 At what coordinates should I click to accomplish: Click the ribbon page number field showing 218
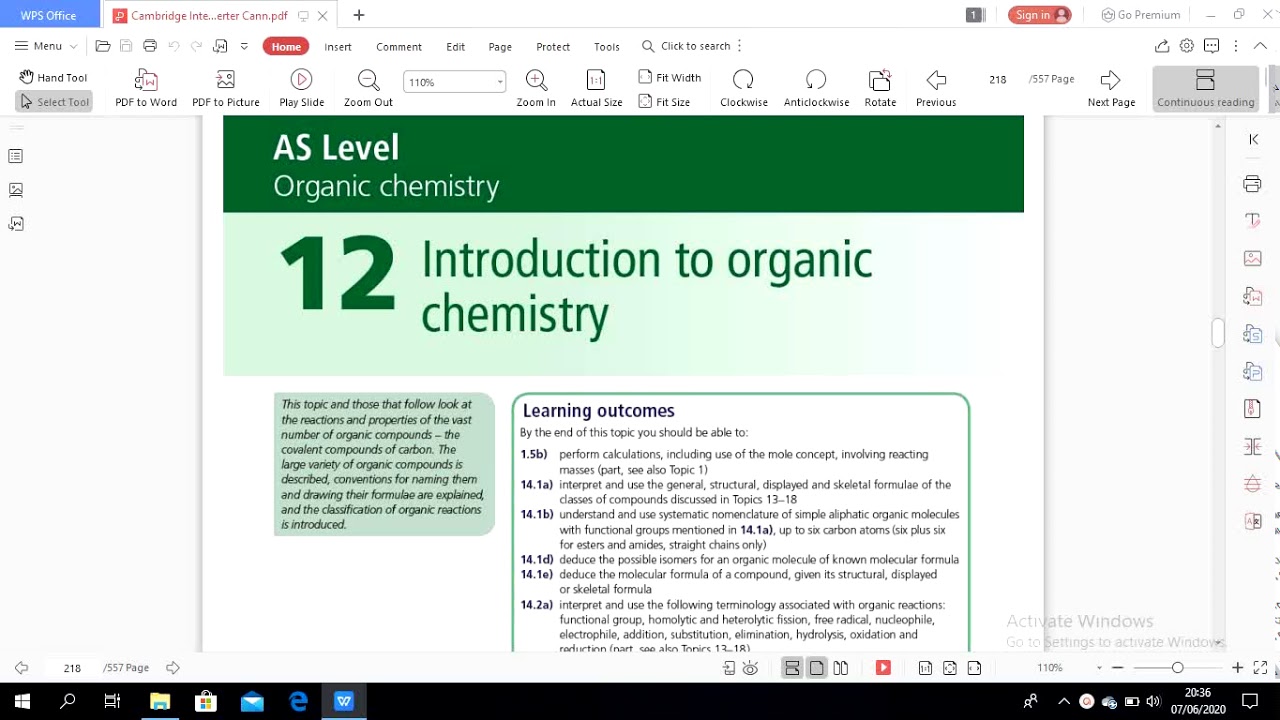coord(998,79)
